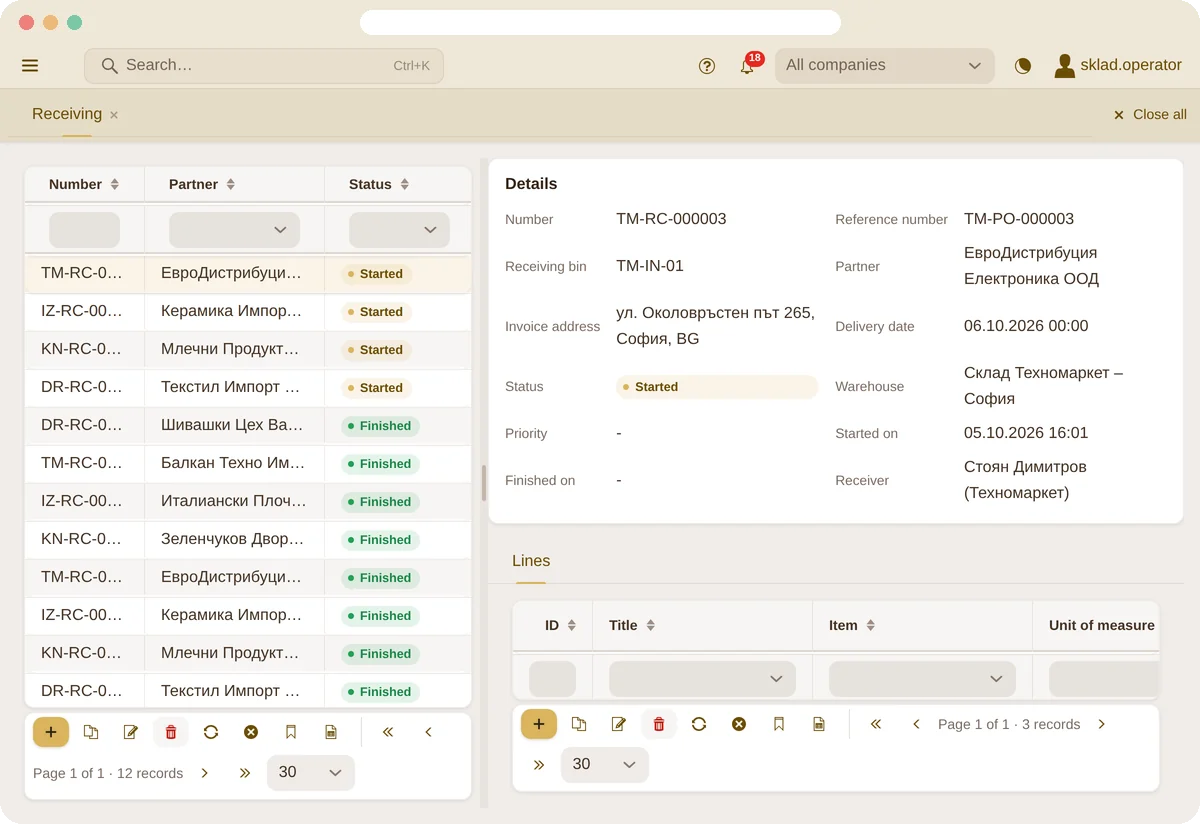Image resolution: width=1200 pixels, height=824 pixels.
Task: Toggle the dark mode theme icon
Action: pyautogui.click(x=1022, y=66)
